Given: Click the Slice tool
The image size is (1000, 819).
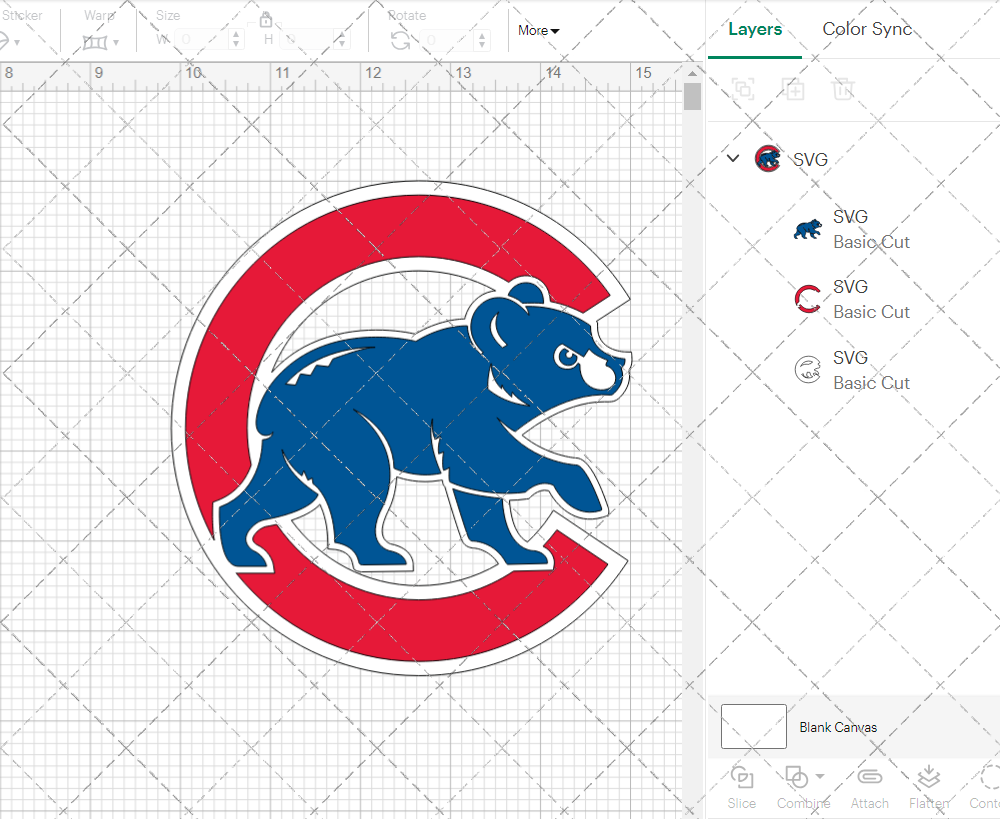Looking at the screenshot, I should 742,787.
